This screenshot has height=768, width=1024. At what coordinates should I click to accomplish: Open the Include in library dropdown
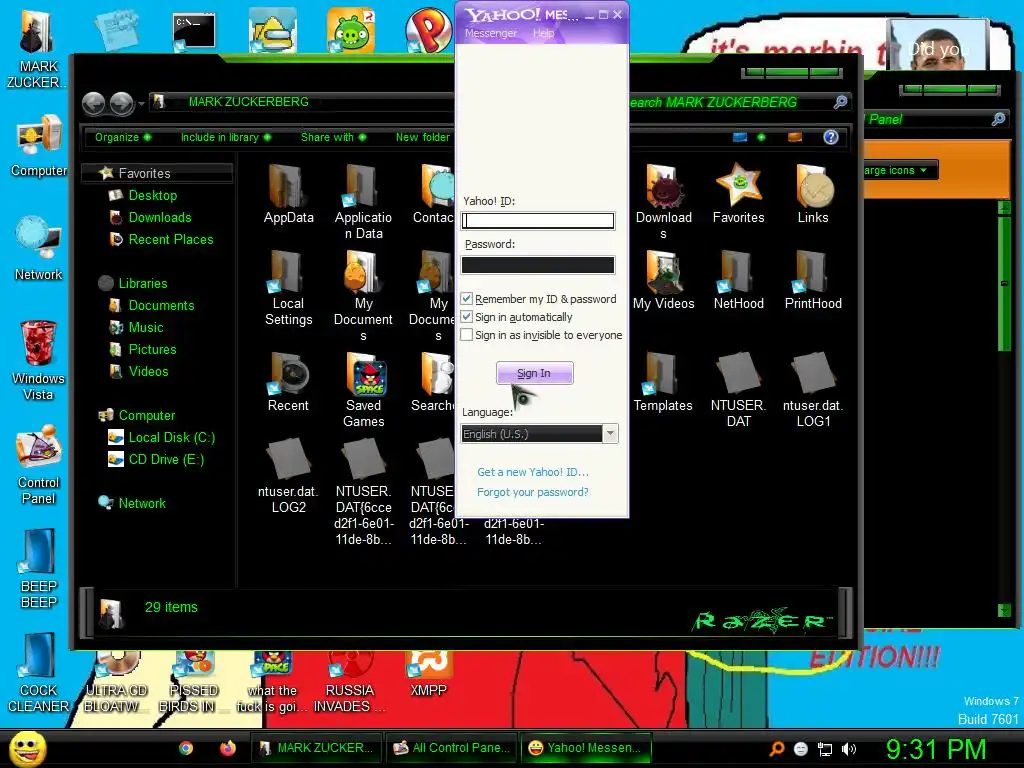point(225,137)
